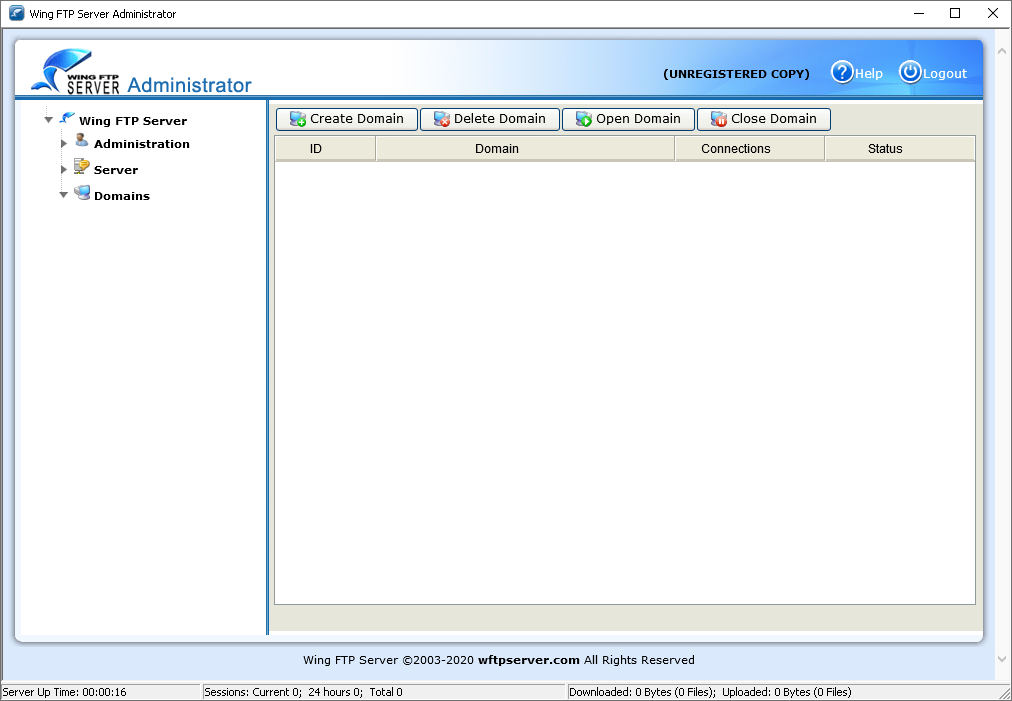Click the Open Domain button
The image size is (1012, 701).
pyautogui.click(x=628, y=119)
